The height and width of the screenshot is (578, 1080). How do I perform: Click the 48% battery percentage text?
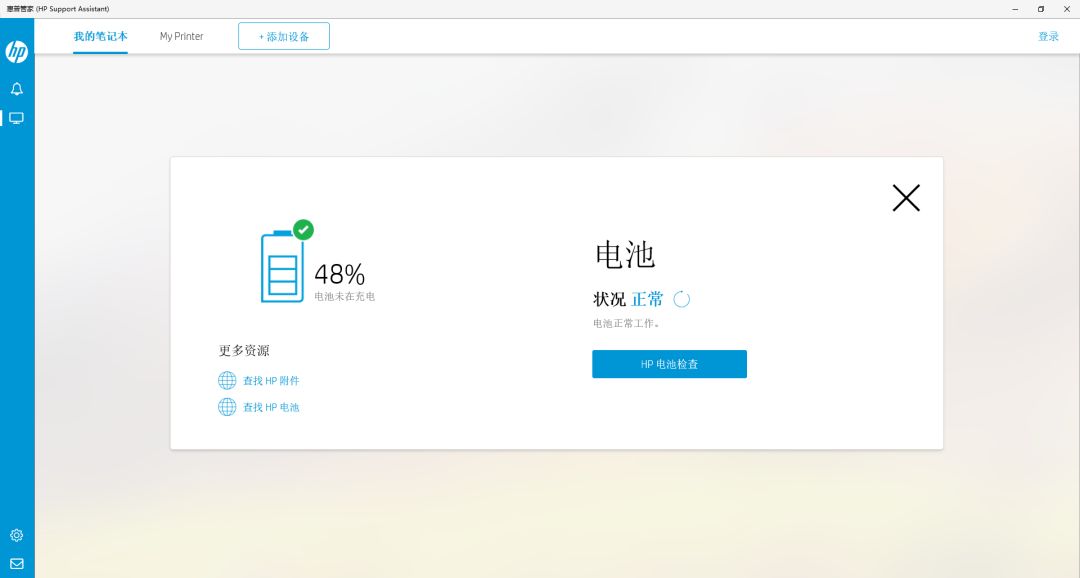340,274
